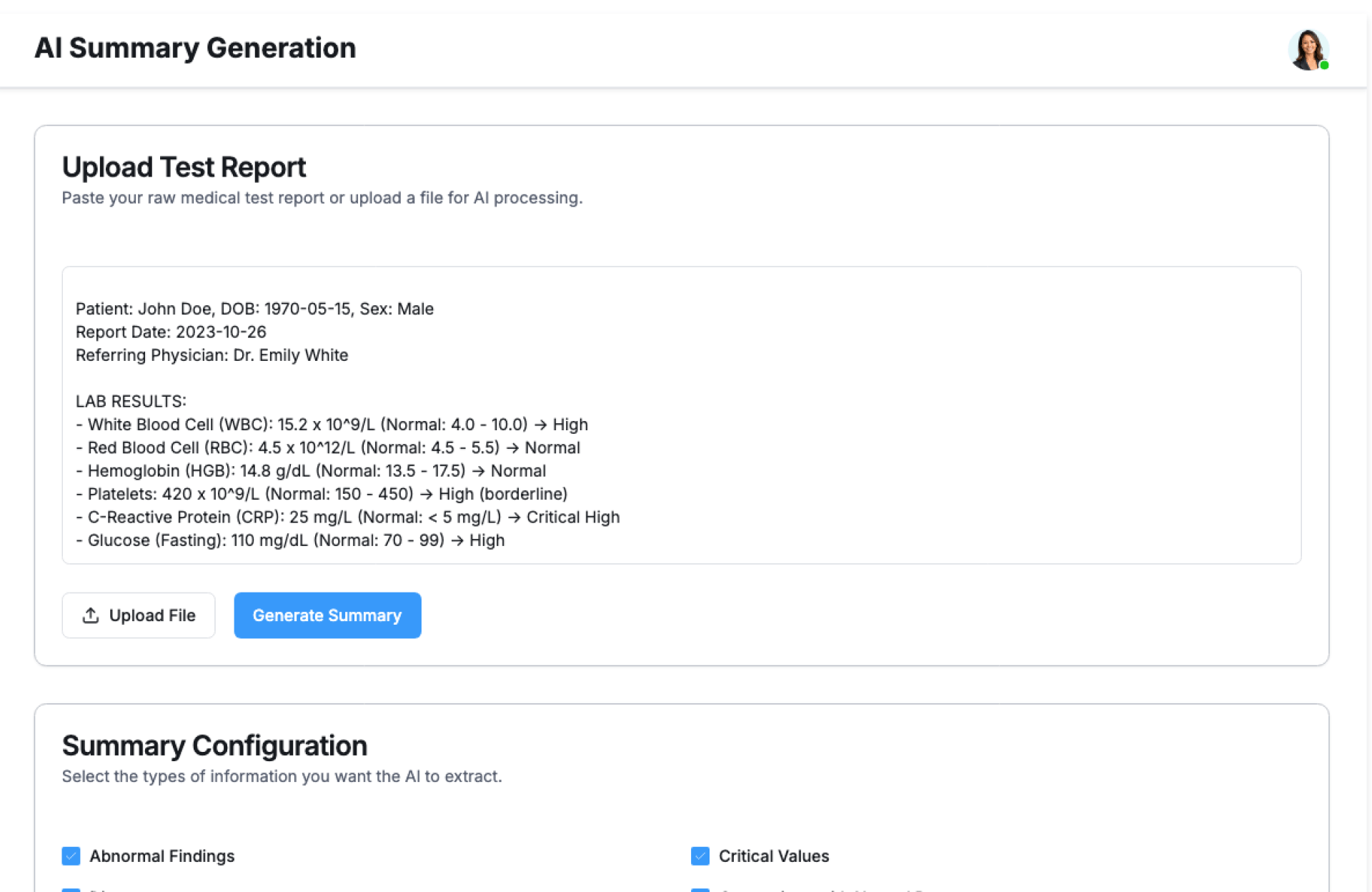The image size is (1372, 892).
Task: Click the Referring Physician line
Action: [x=212, y=355]
